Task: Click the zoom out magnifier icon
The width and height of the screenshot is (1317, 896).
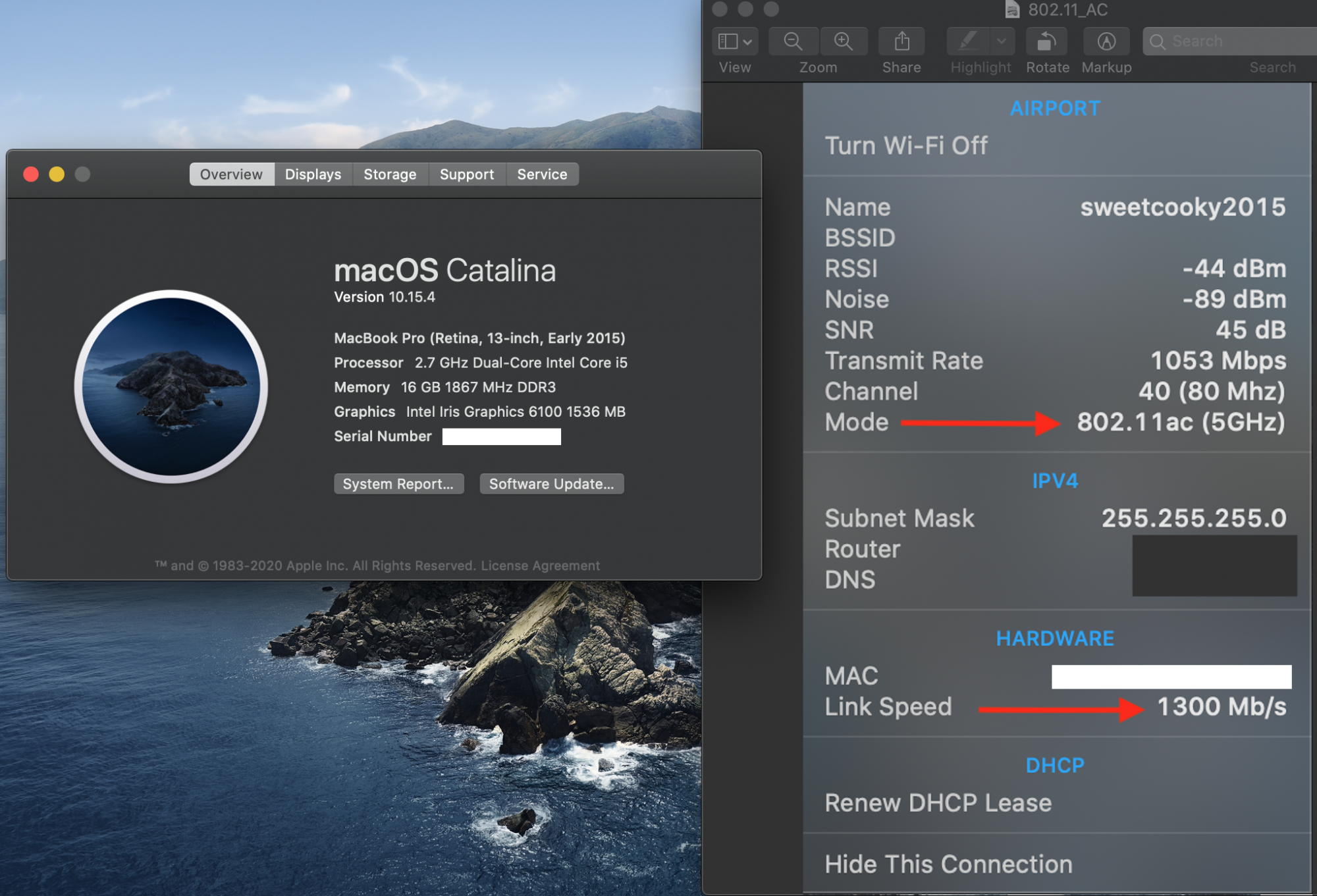Action: (x=793, y=41)
